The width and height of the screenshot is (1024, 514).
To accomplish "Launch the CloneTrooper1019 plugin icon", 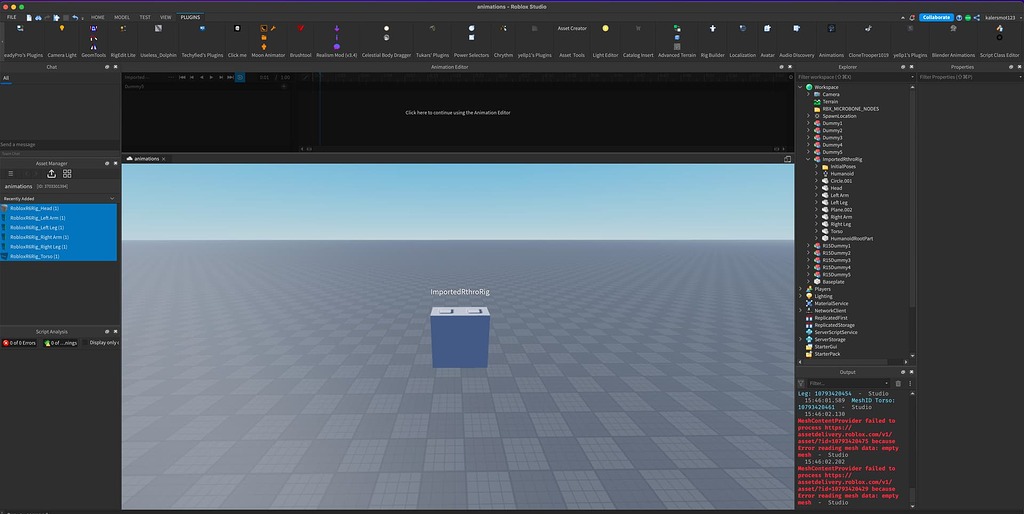I will click(868, 28).
